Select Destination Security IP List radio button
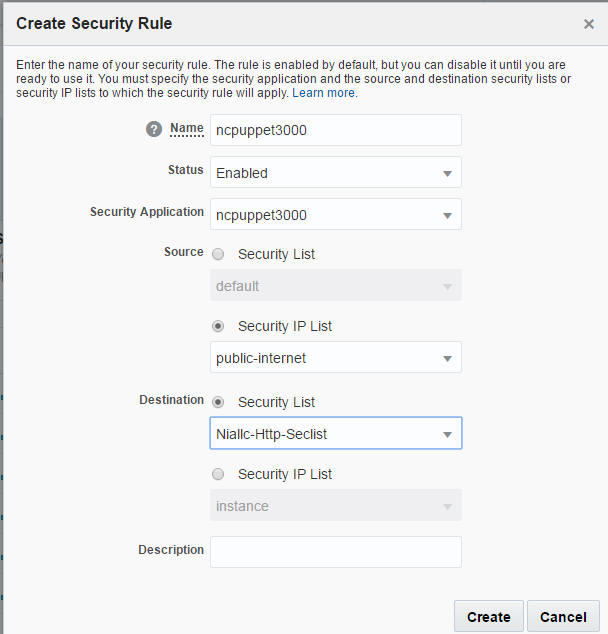Image resolution: width=608 pixels, height=634 pixels. (x=218, y=474)
